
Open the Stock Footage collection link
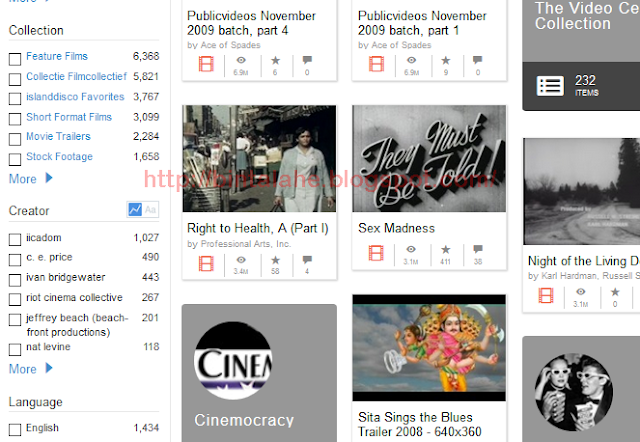coord(59,157)
